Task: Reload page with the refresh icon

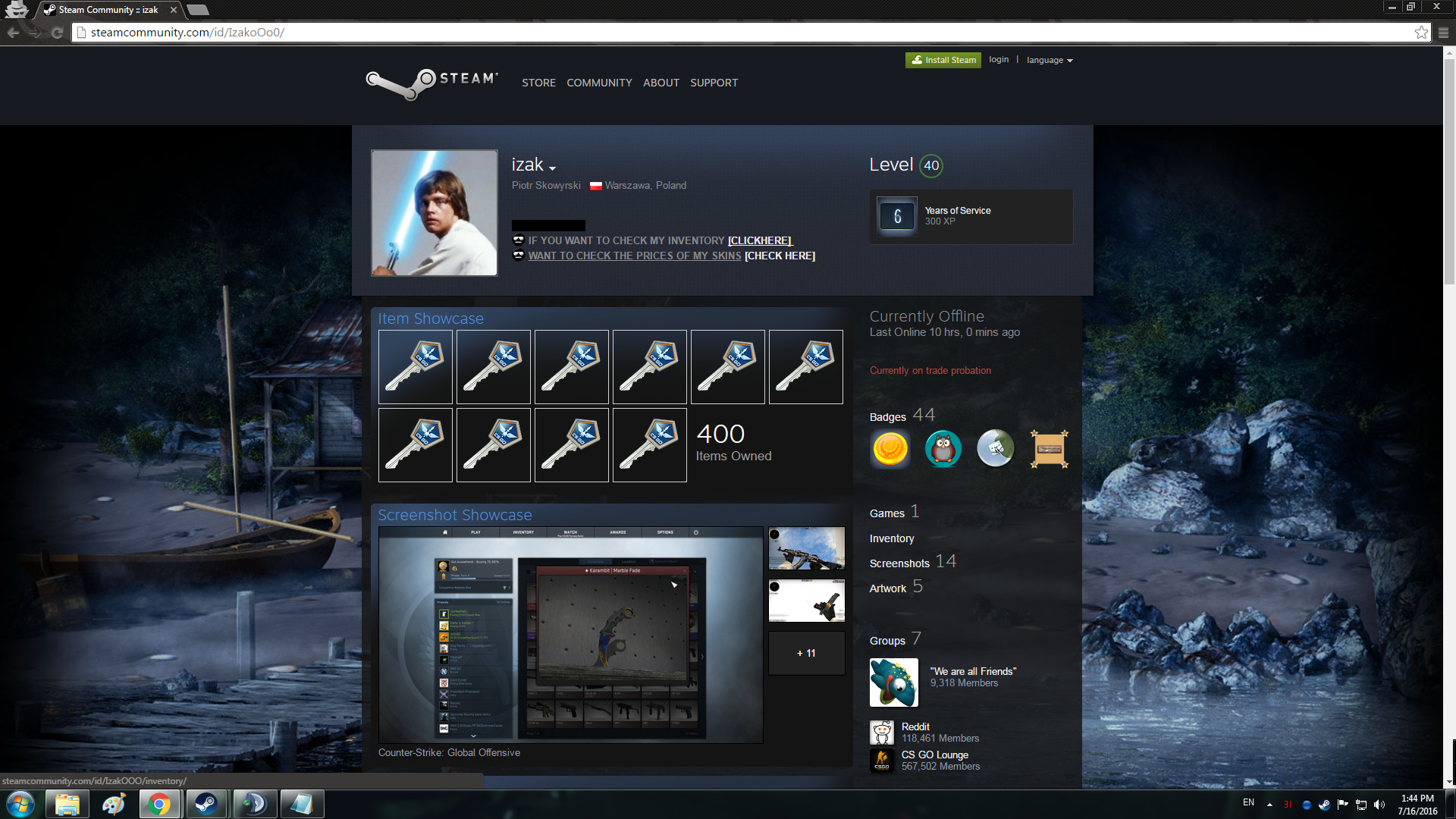Action: click(x=57, y=33)
